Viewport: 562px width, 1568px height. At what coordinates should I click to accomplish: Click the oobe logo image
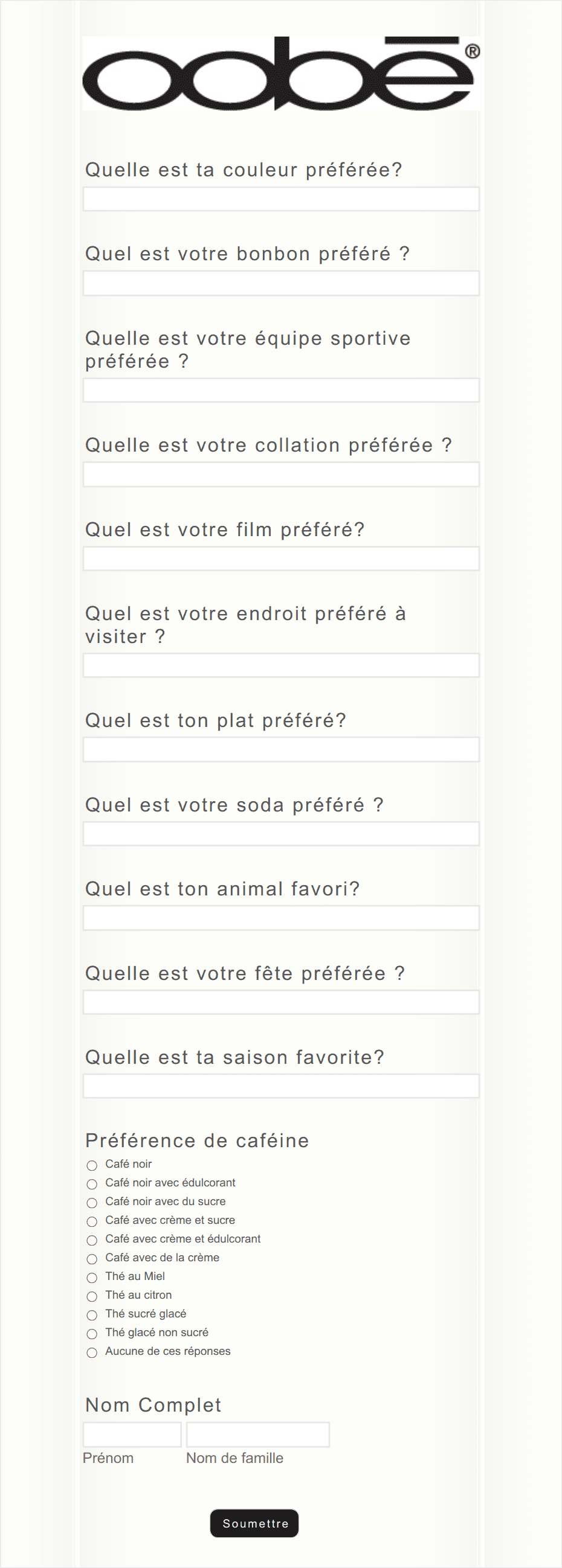tap(281, 74)
